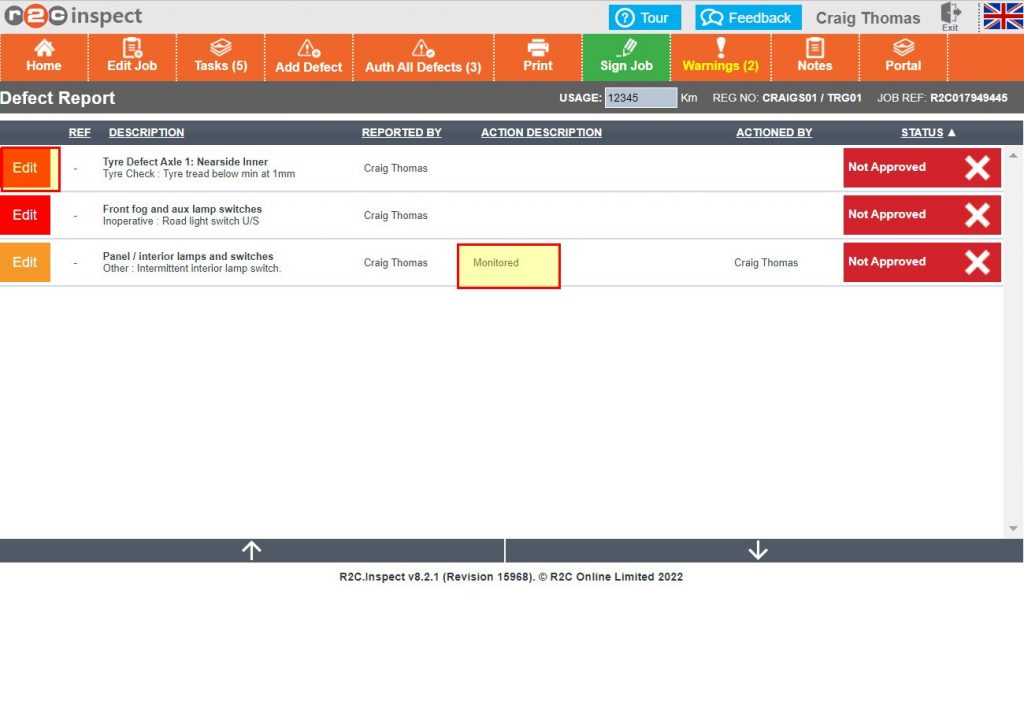Open the Feedback dialog

(747, 17)
